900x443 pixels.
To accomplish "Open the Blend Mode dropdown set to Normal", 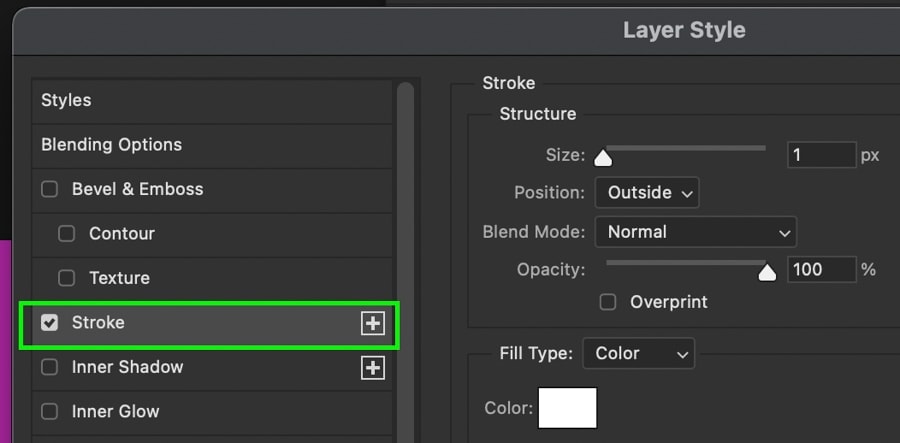I will [x=696, y=232].
